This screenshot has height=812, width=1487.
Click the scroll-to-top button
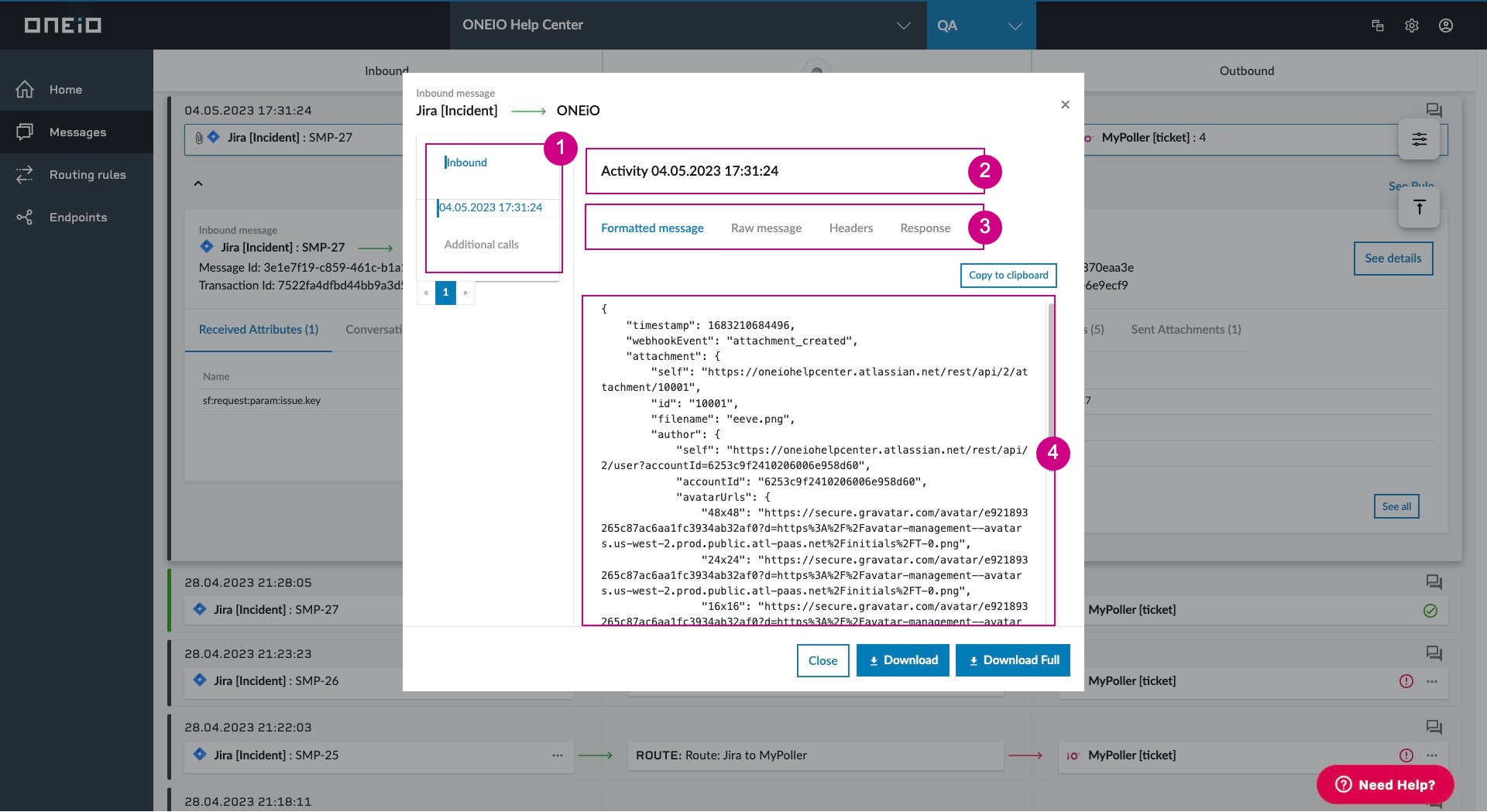coord(1419,207)
